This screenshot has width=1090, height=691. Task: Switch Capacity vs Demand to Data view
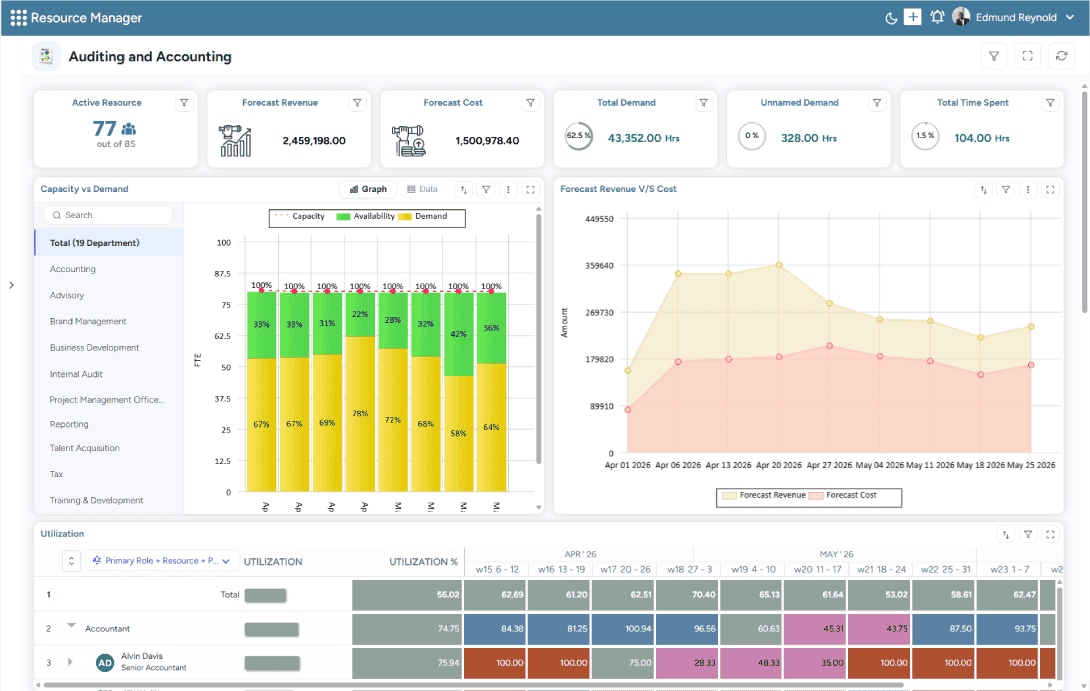[x=422, y=189]
